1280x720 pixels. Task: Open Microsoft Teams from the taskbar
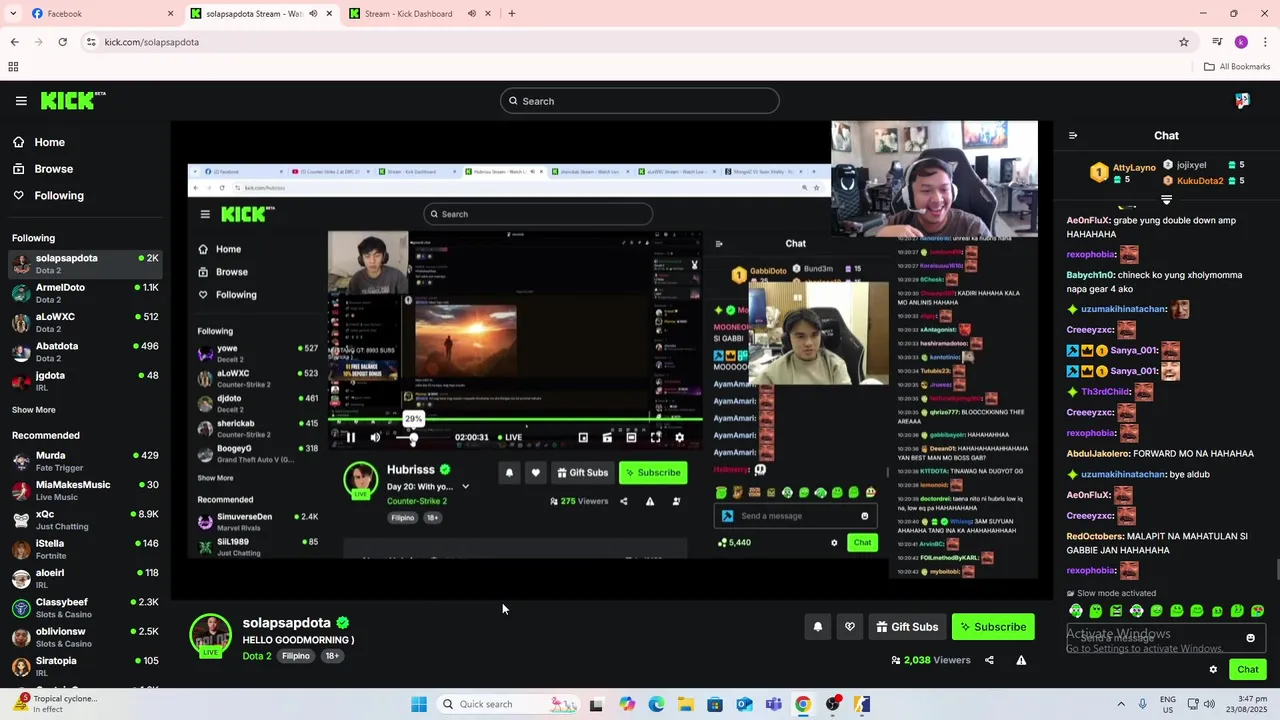[x=773, y=704]
